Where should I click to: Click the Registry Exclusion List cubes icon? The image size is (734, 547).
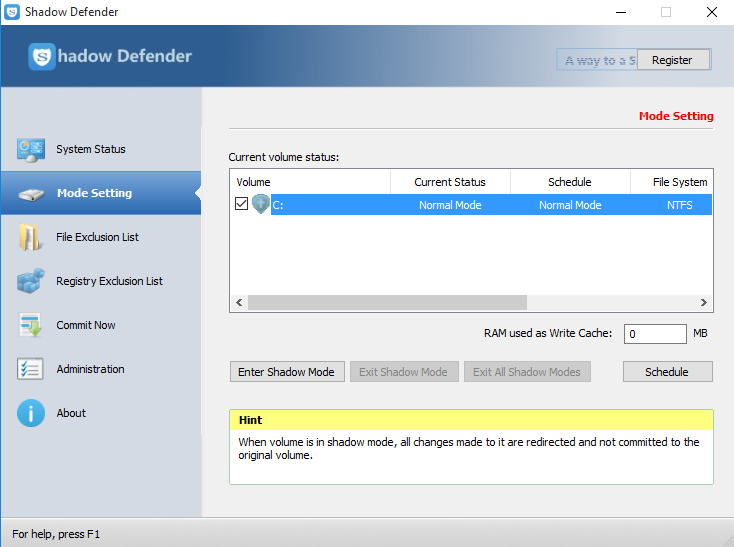(31, 281)
